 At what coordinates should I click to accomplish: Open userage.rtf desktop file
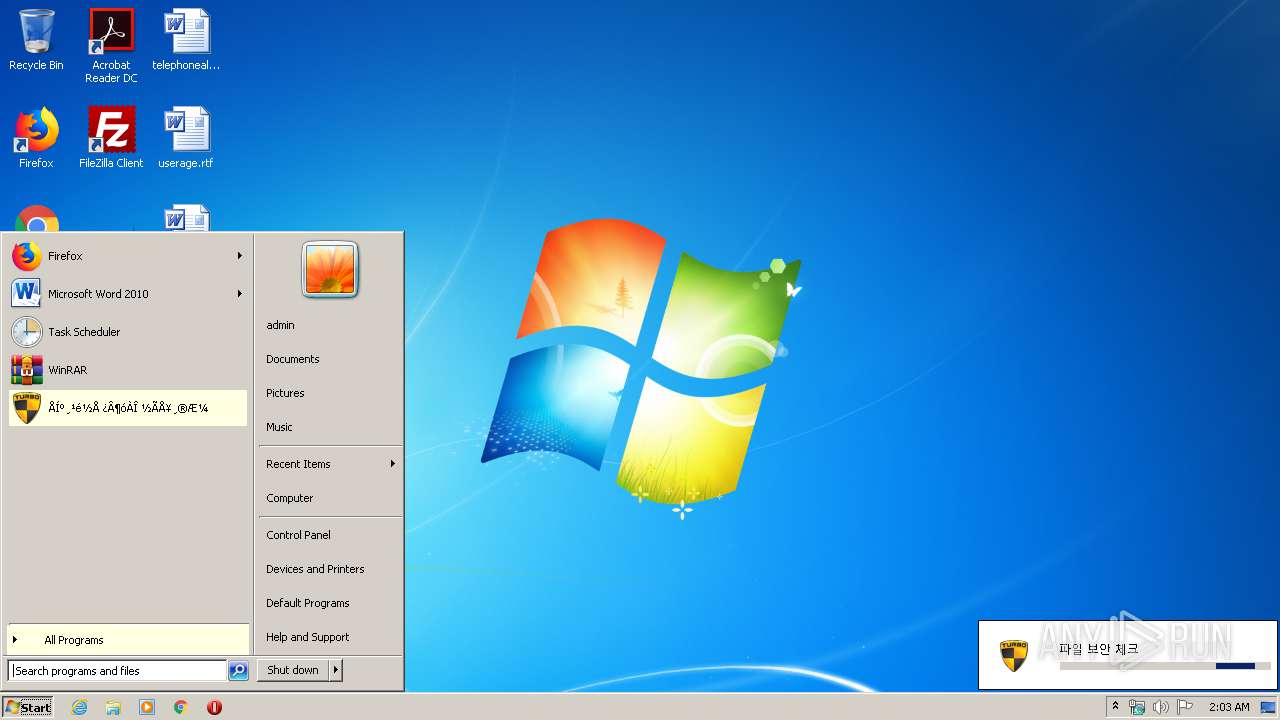click(x=186, y=138)
